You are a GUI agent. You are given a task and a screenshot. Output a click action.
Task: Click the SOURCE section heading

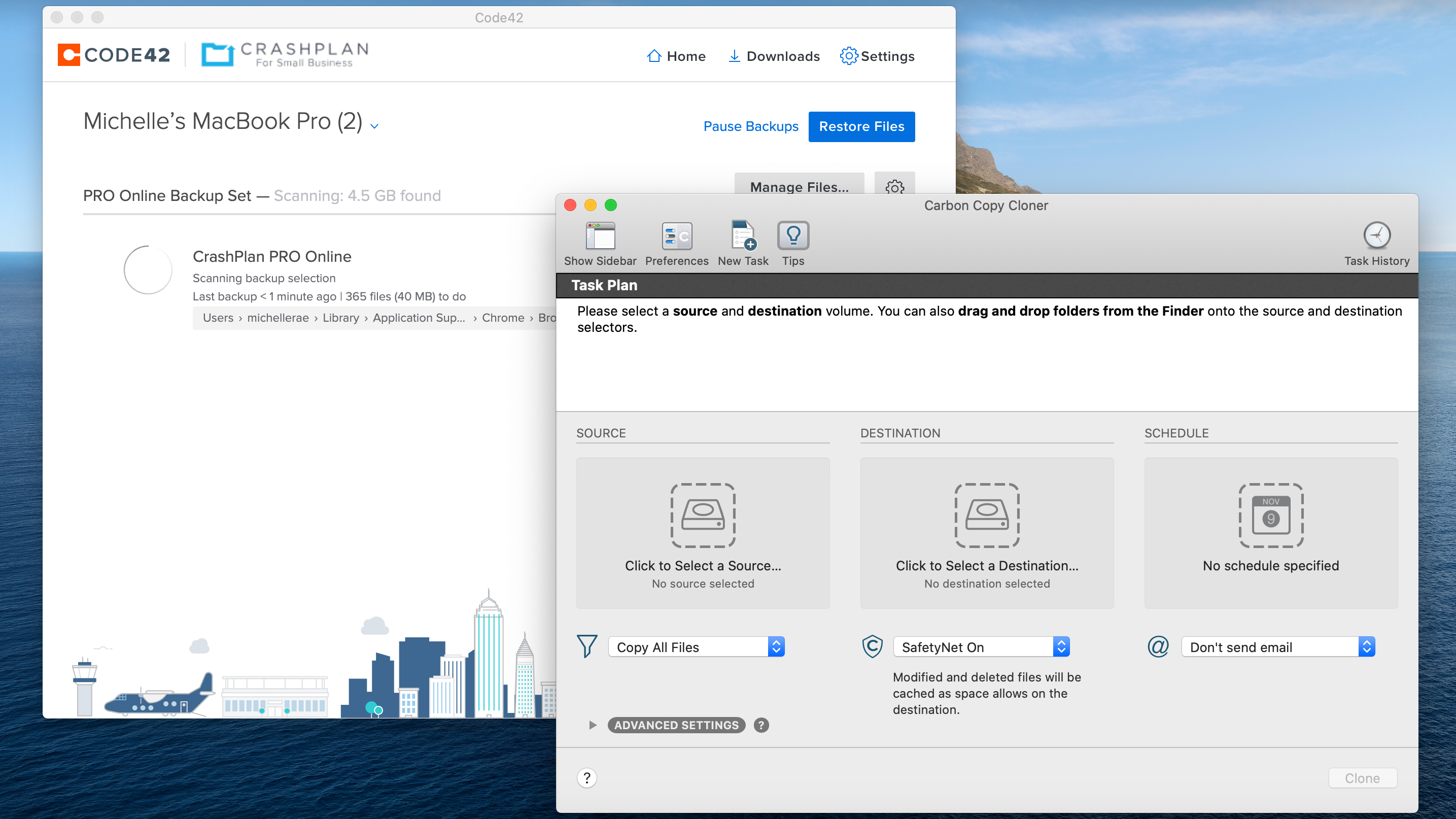coord(601,433)
